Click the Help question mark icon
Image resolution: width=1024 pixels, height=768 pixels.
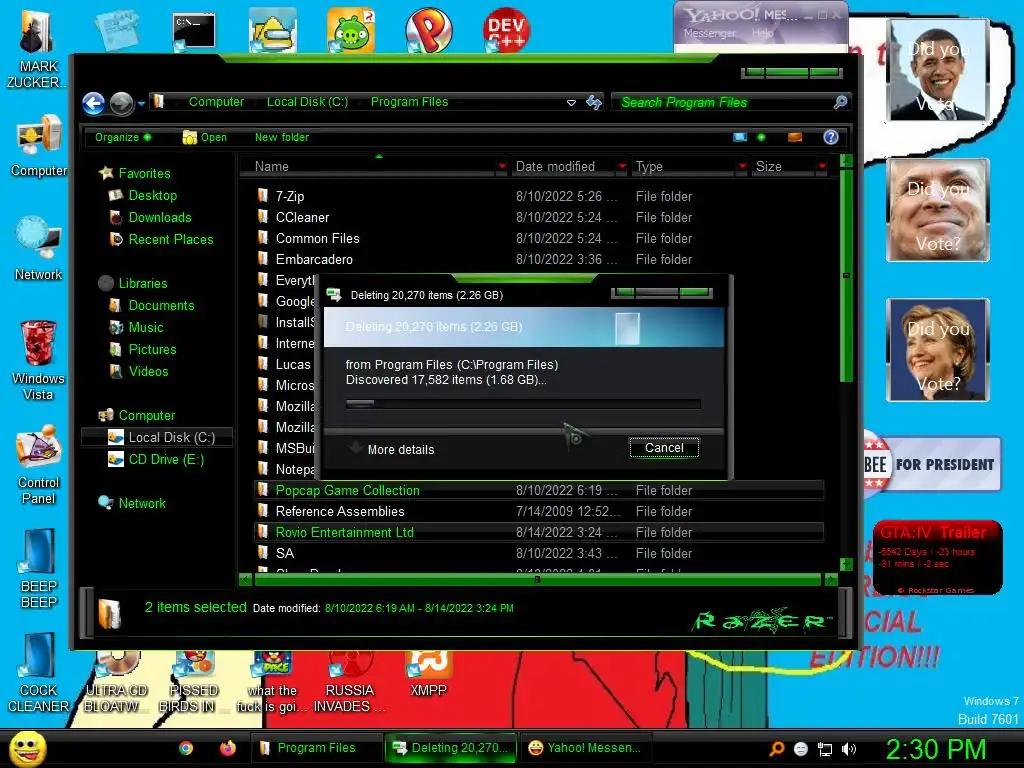831,137
